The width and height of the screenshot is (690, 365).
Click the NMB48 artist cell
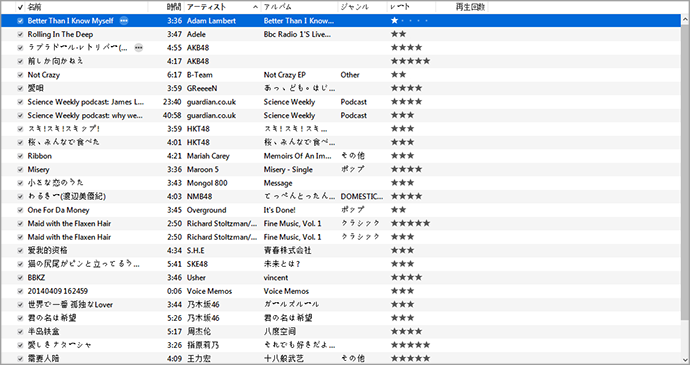(199, 196)
